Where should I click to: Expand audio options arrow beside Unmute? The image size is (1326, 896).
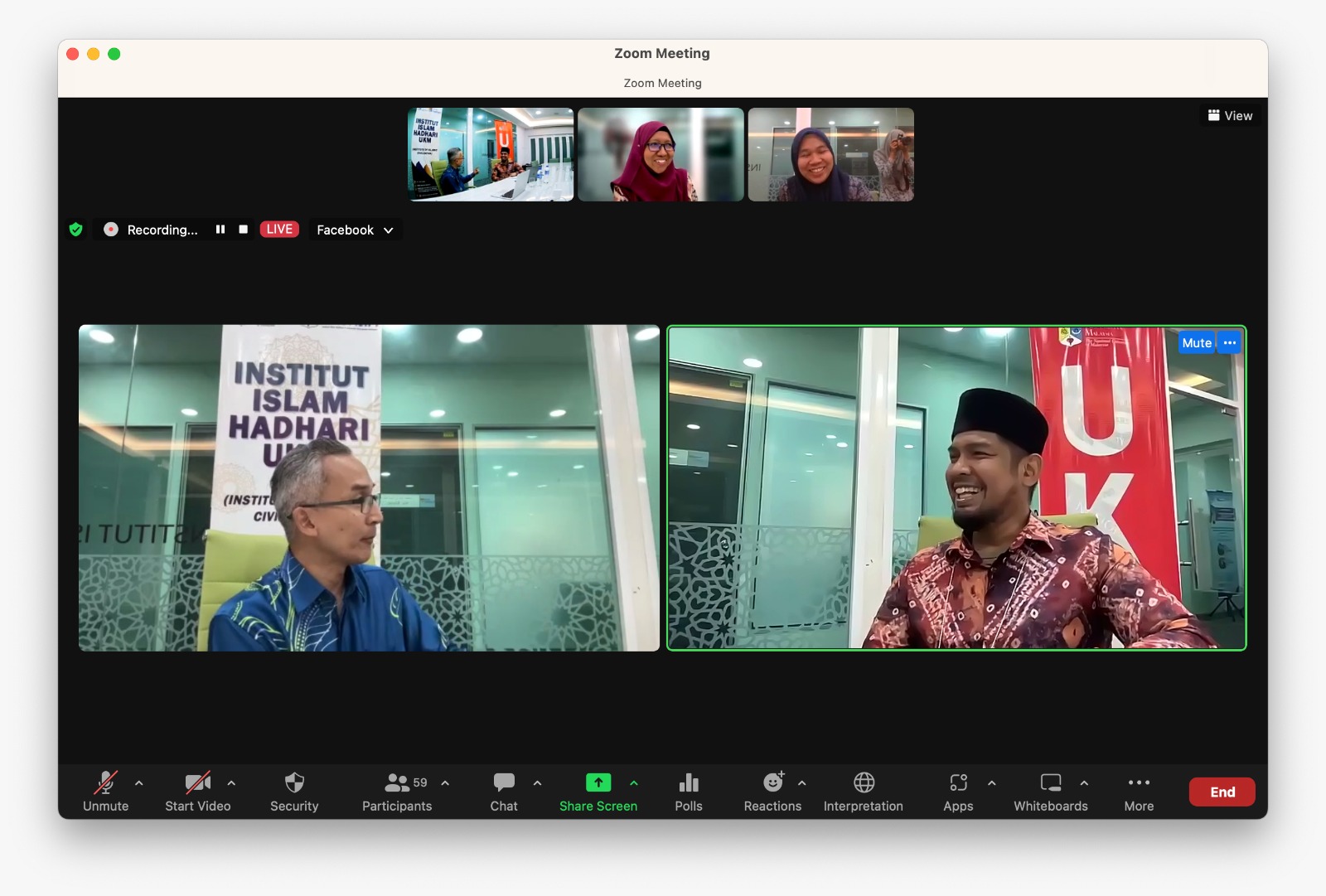point(139,783)
